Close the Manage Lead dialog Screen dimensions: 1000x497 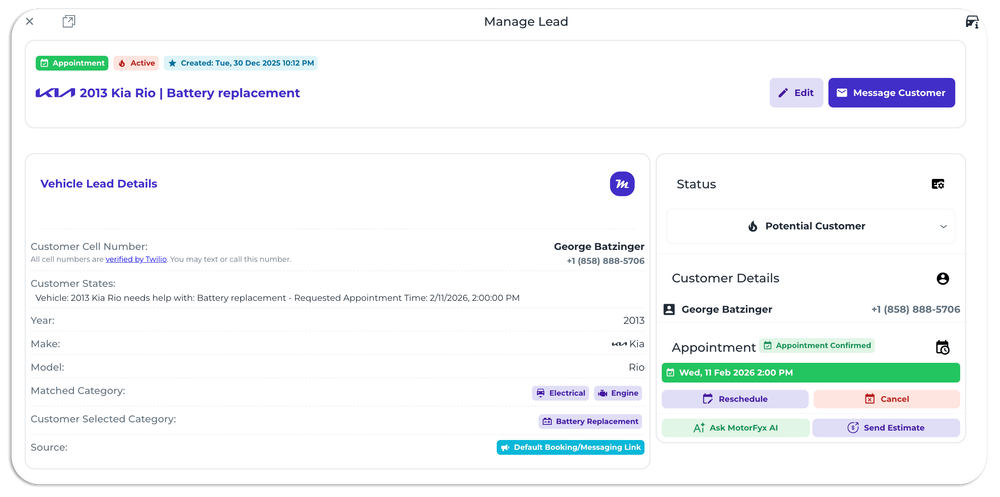pyautogui.click(x=29, y=21)
